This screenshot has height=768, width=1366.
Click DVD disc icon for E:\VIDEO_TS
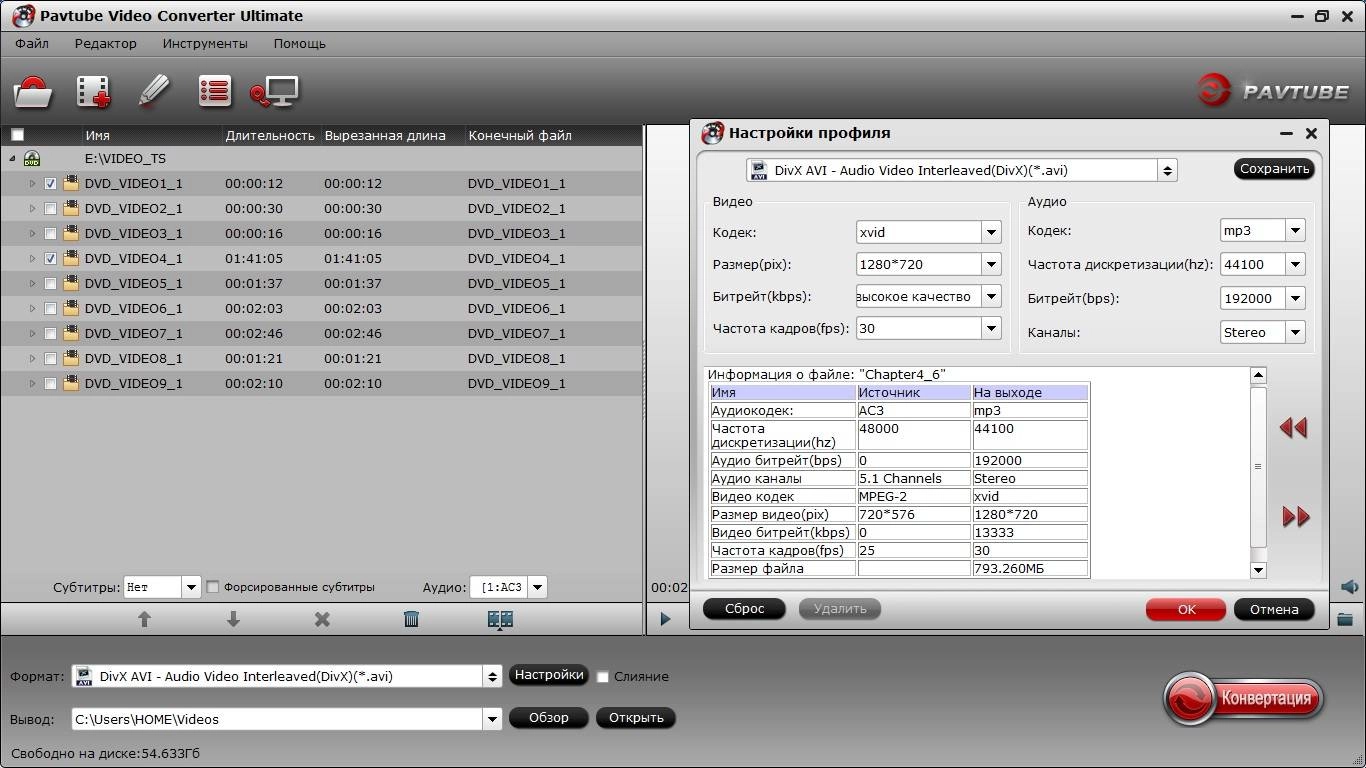coord(32,158)
